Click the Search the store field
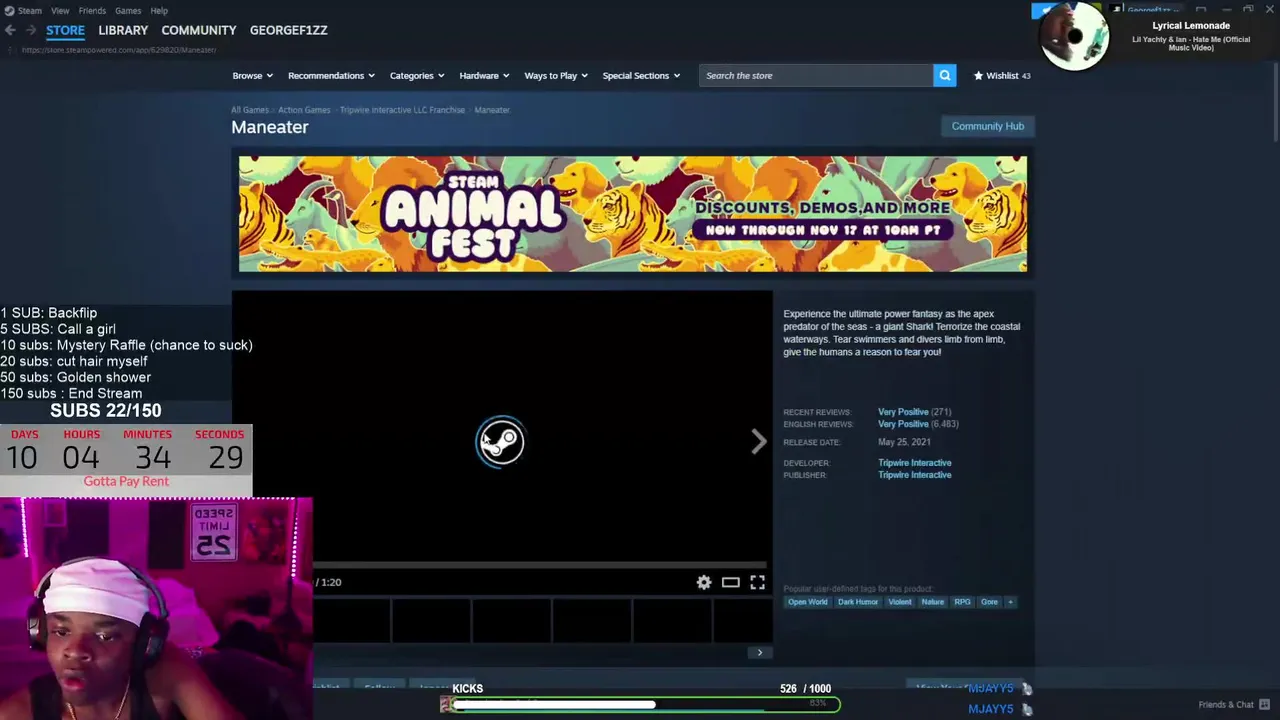 tap(816, 75)
